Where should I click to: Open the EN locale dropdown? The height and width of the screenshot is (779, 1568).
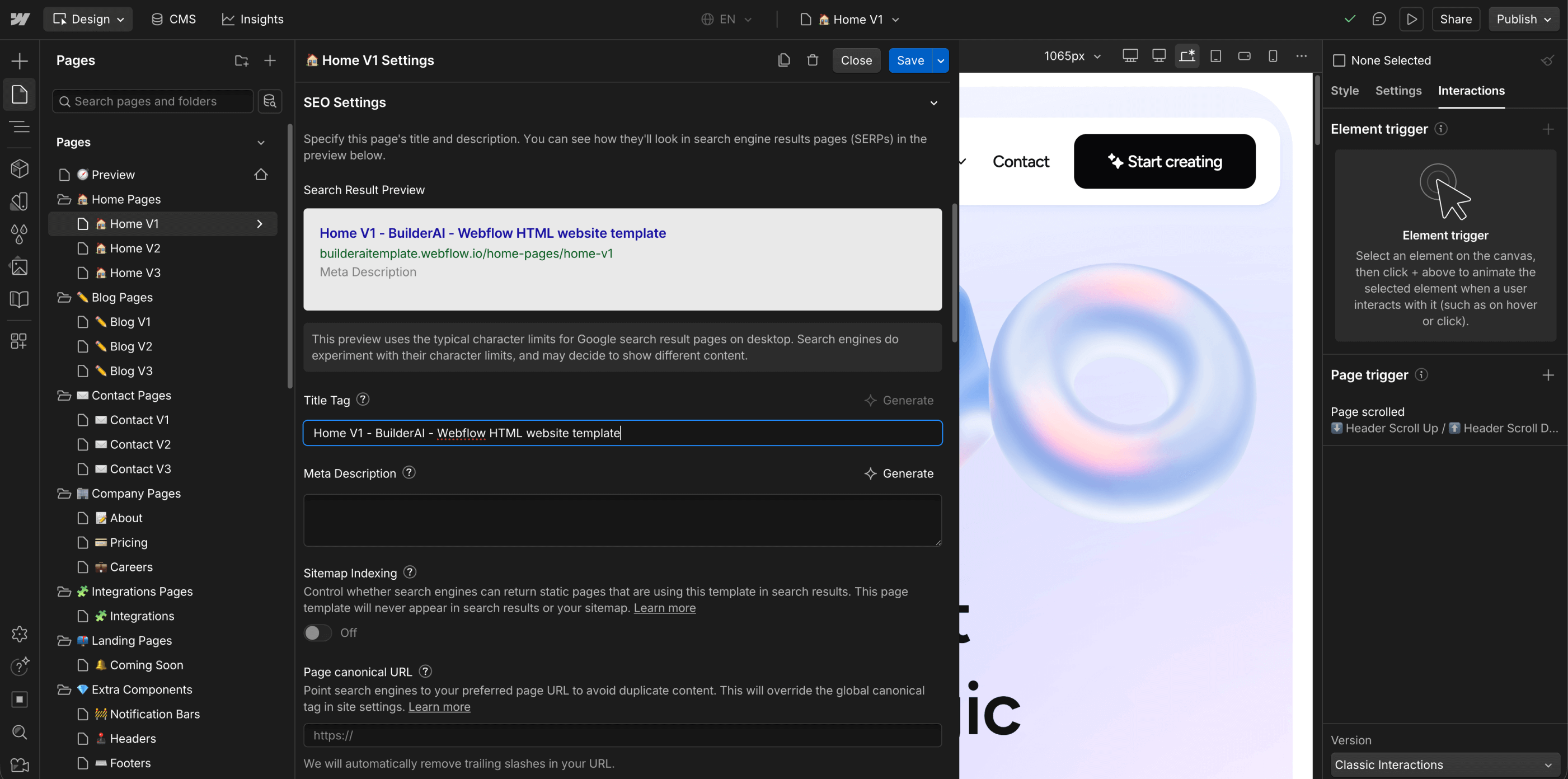[726, 19]
